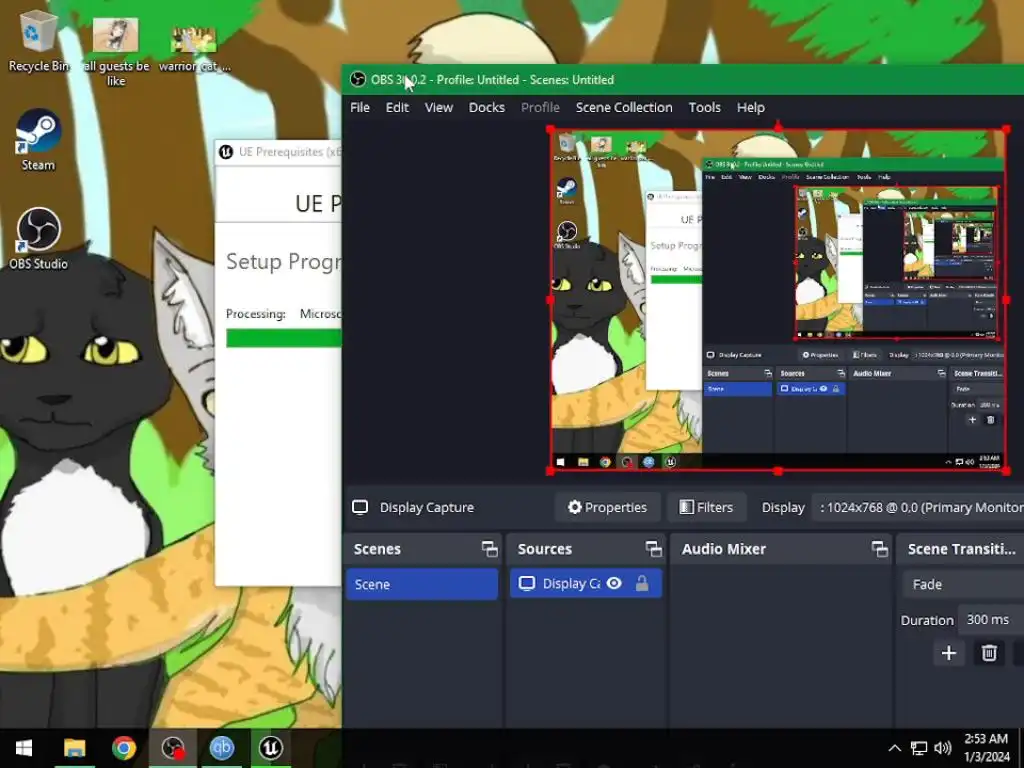Image resolution: width=1024 pixels, height=768 pixels.
Task: Pop out the Scenes dock
Action: [489, 549]
